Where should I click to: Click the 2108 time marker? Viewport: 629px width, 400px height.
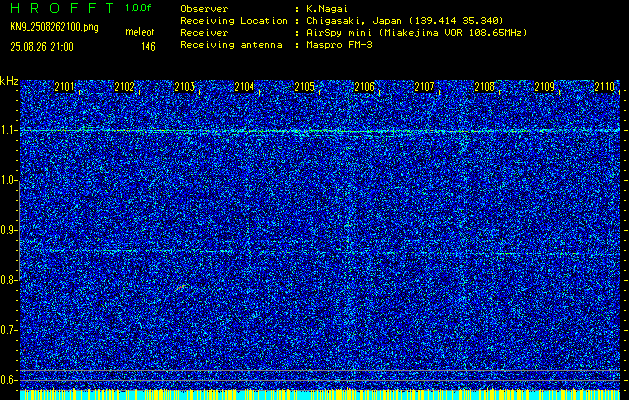pyautogui.click(x=484, y=87)
